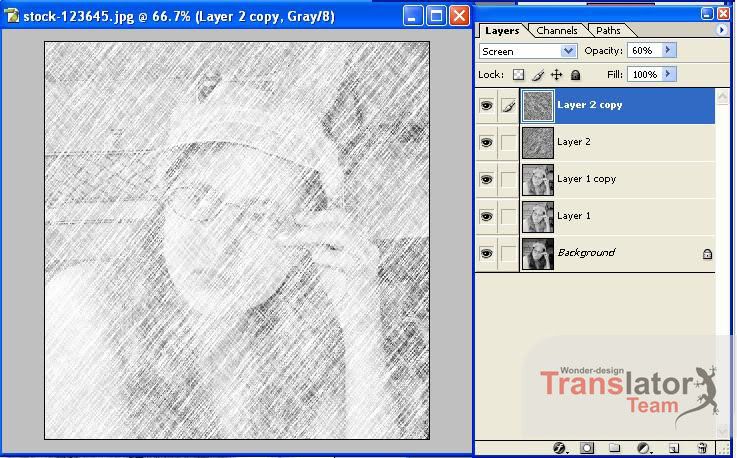This screenshot has width=737, height=458.
Task: Click the lock image pixels brush icon
Action: [x=538, y=75]
